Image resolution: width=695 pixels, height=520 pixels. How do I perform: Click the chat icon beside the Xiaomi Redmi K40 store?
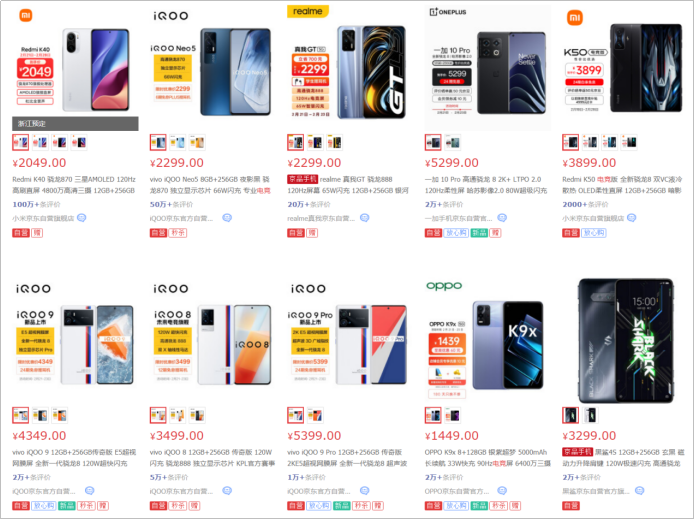[82, 218]
